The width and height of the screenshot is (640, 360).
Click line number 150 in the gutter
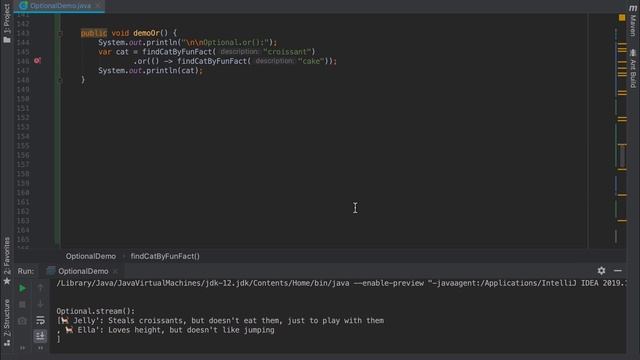(23, 99)
